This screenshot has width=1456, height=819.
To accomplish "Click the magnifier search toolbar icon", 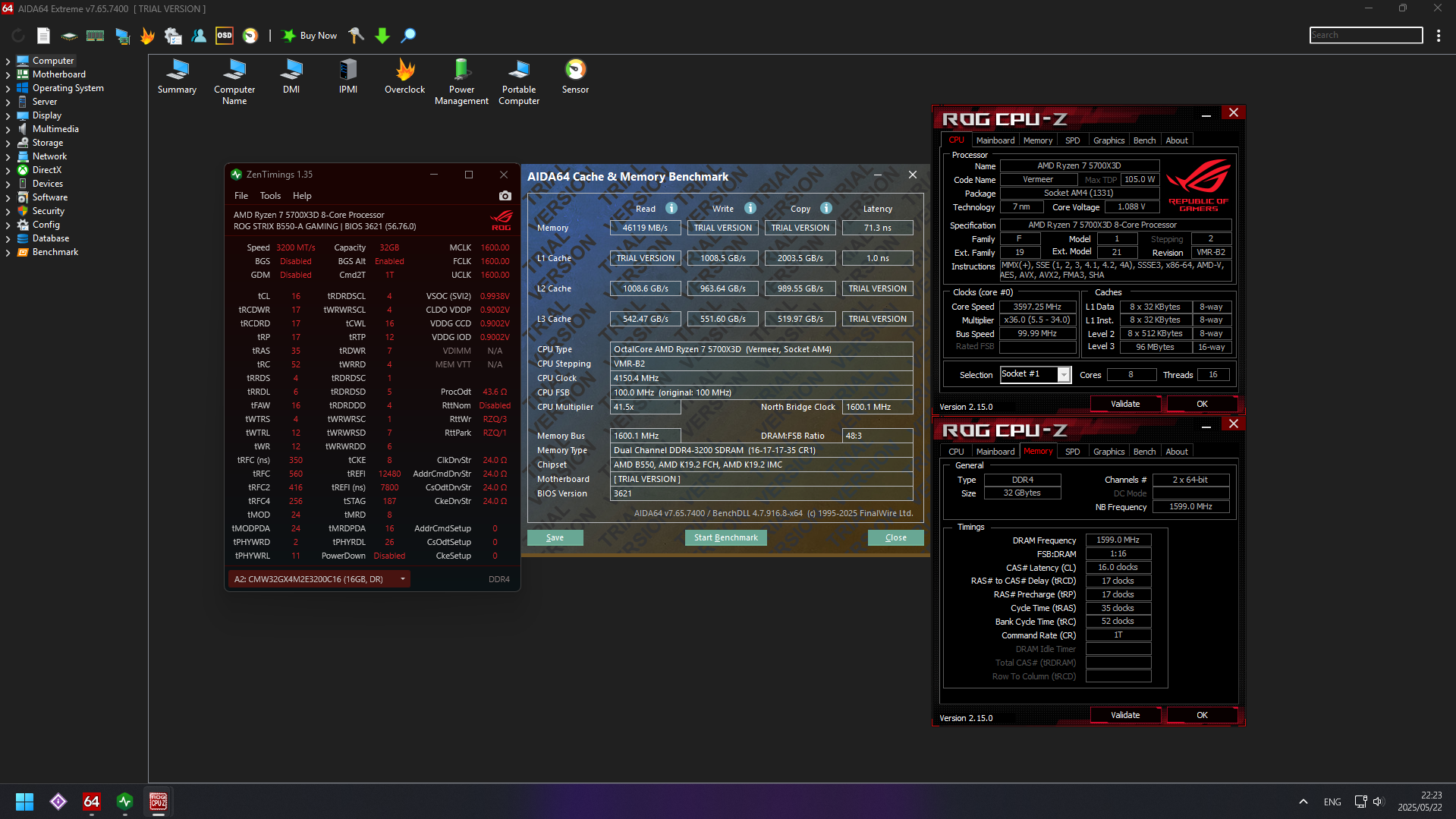I will 408,36.
